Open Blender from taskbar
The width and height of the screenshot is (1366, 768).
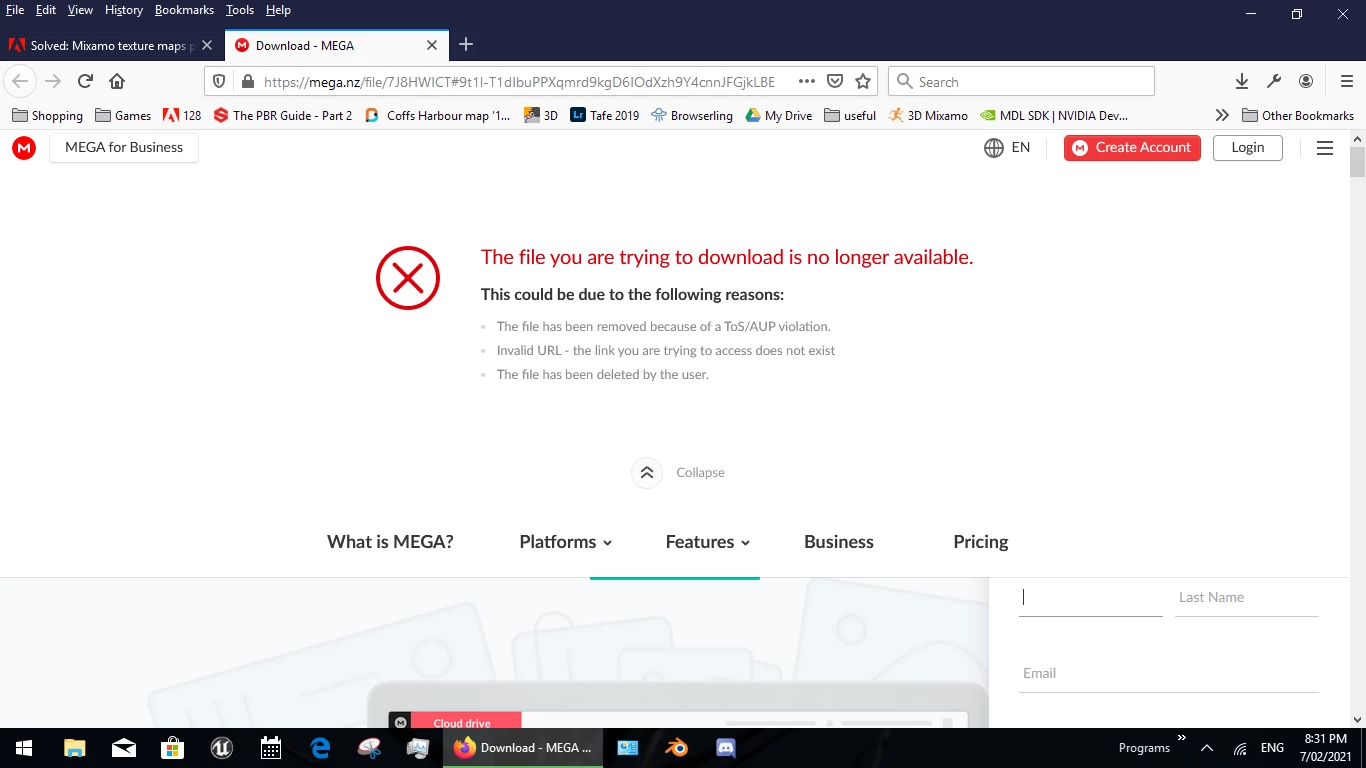tap(677, 748)
